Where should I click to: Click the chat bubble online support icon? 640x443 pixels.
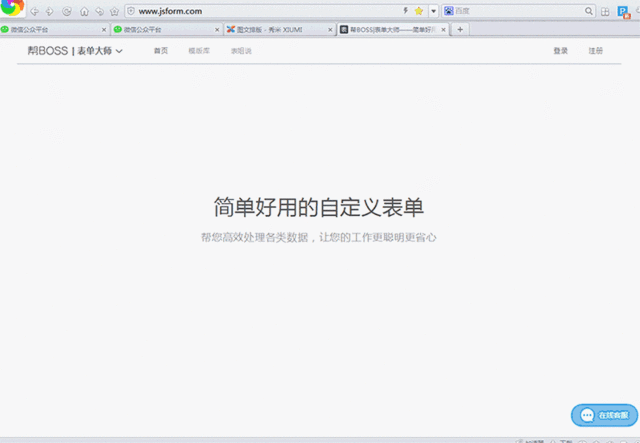point(587,415)
